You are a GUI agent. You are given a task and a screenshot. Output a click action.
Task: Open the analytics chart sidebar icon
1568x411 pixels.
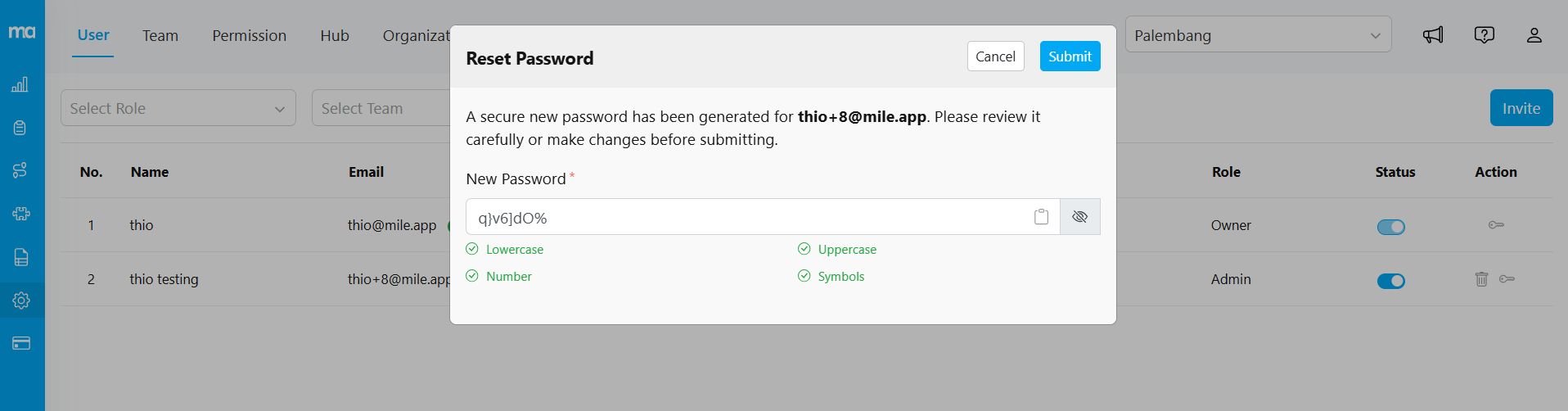[x=20, y=84]
